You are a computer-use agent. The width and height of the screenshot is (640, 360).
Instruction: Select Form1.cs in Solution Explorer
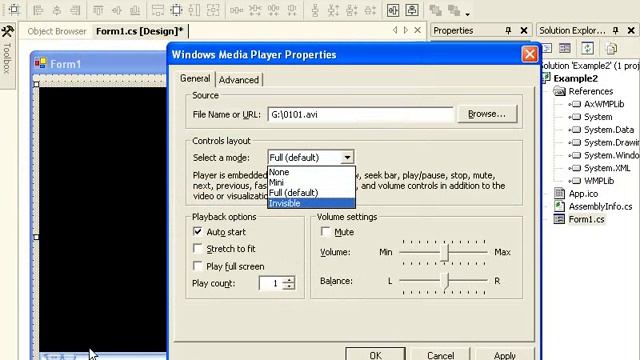coord(587,219)
